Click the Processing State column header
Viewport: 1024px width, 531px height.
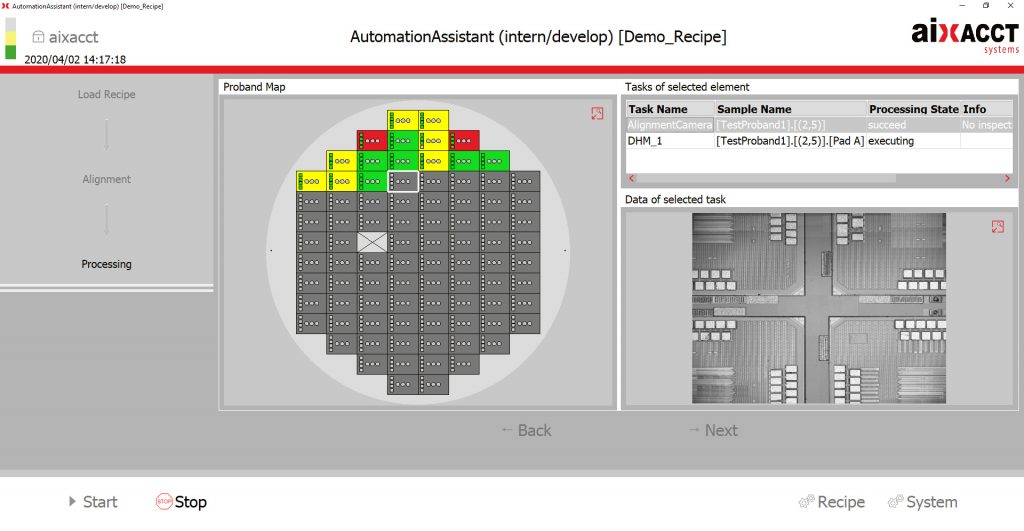(x=912, y=109)
